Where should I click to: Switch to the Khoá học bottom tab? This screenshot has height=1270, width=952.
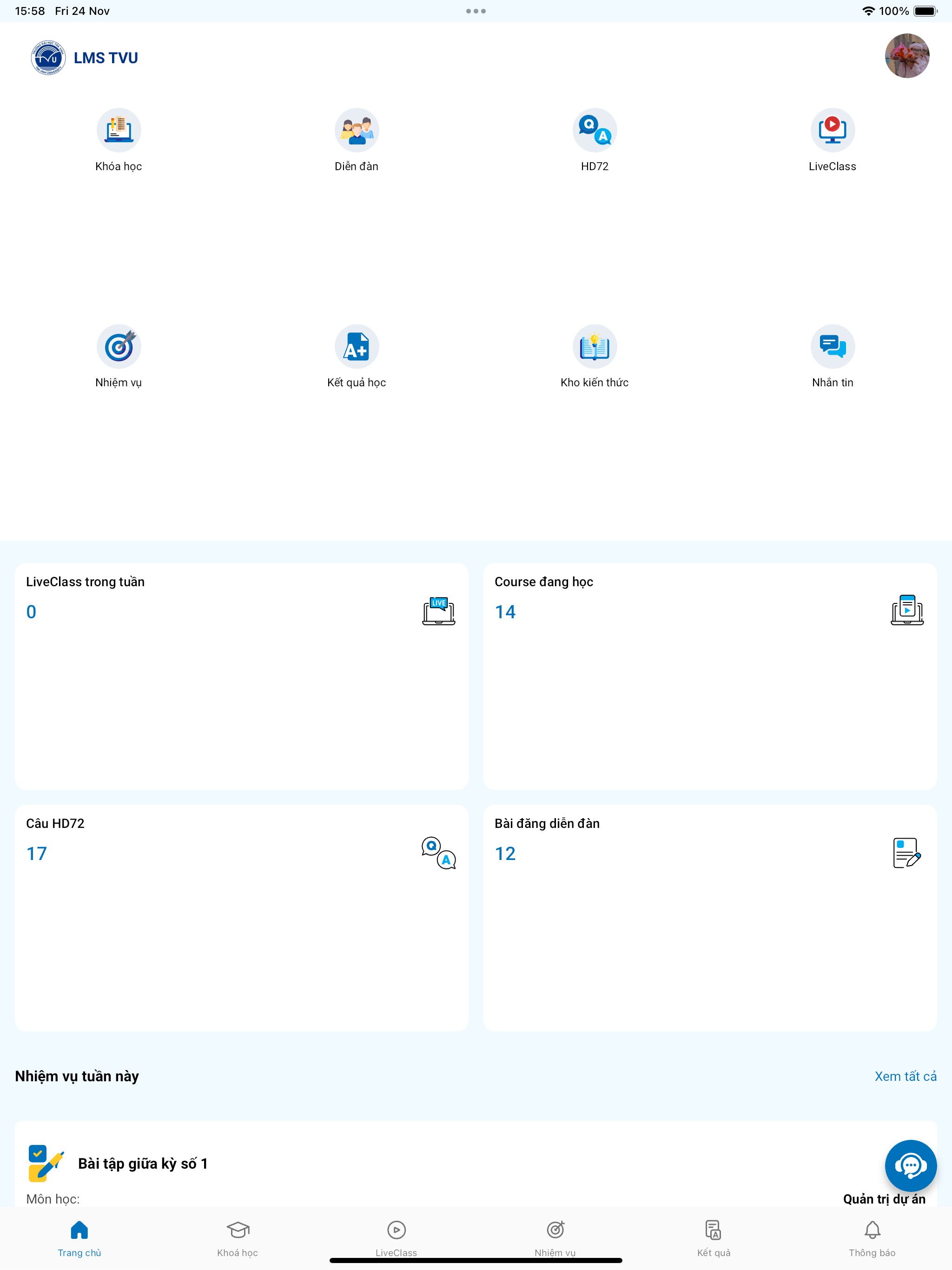(x=238, y=1238)
